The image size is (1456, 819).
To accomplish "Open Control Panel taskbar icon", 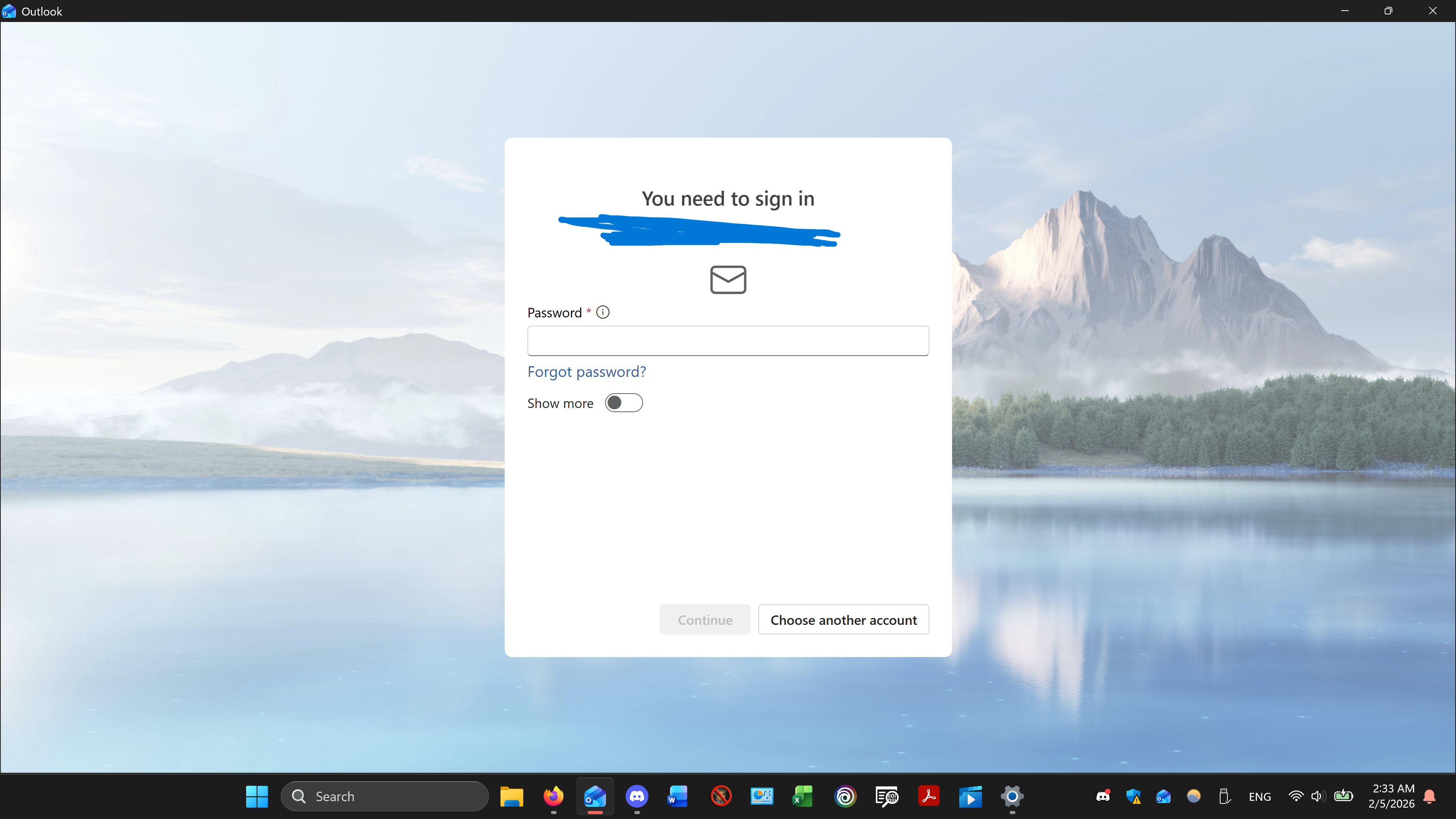I will 762,796.
